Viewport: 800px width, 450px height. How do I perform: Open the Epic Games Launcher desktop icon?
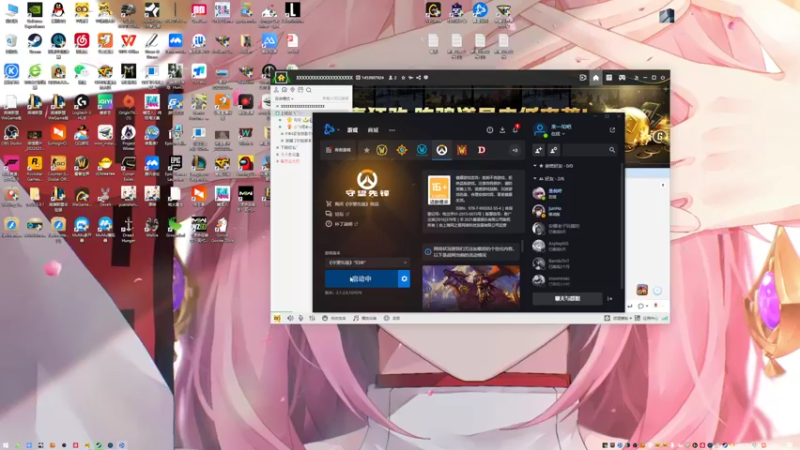click(x=175, y=167)
